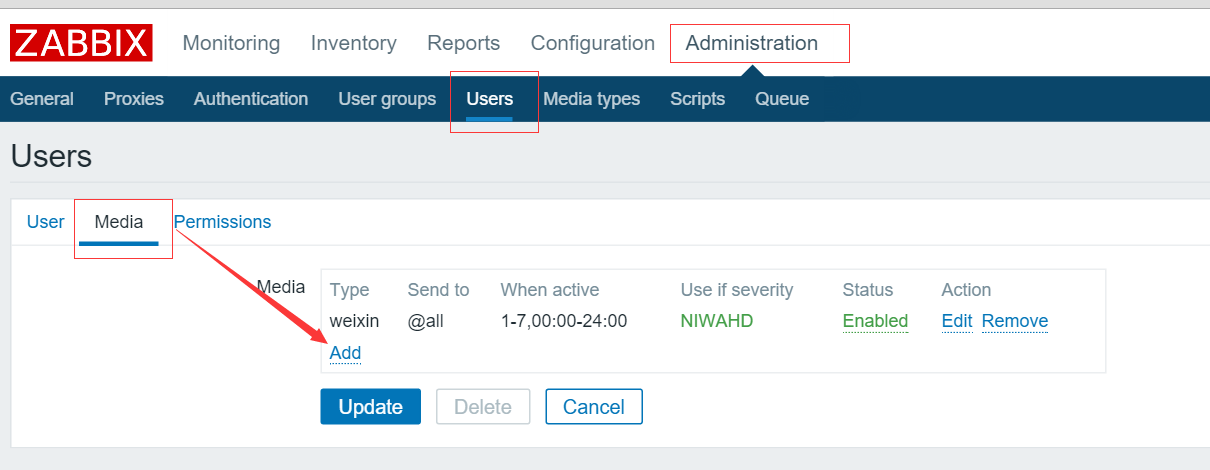Viewport: 1210px width, 470px height.
Task: Open the Monitoring menu
Action: coord(231,43)
